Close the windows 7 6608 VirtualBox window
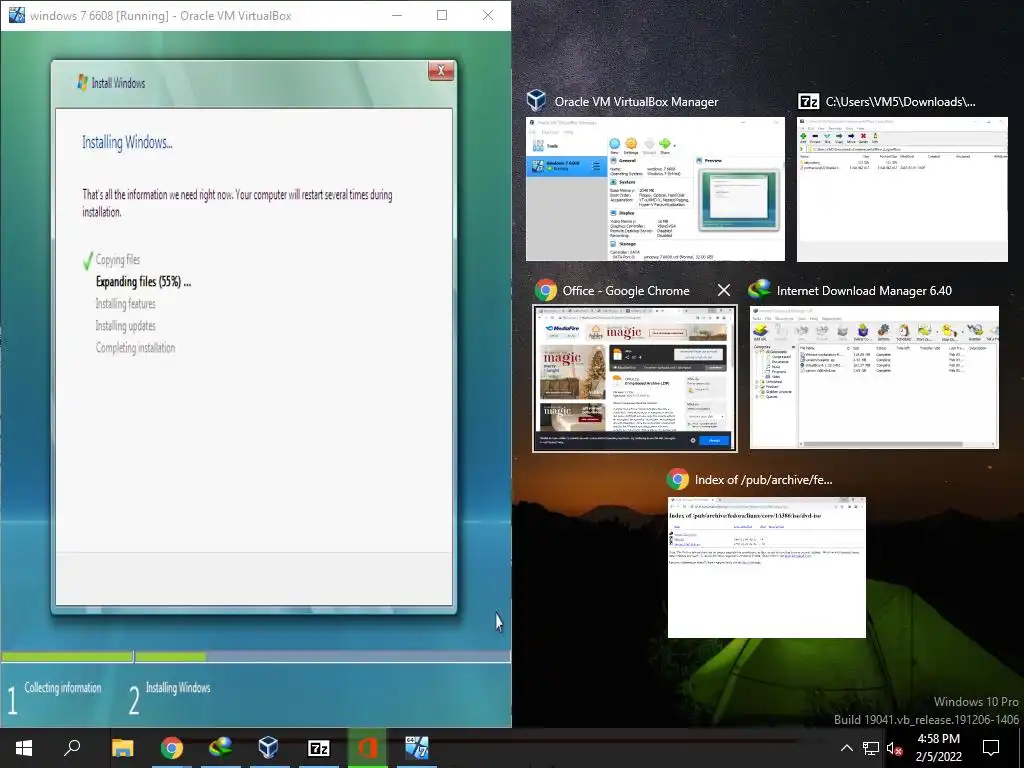 pyautogui.click(x=488, y=15)
